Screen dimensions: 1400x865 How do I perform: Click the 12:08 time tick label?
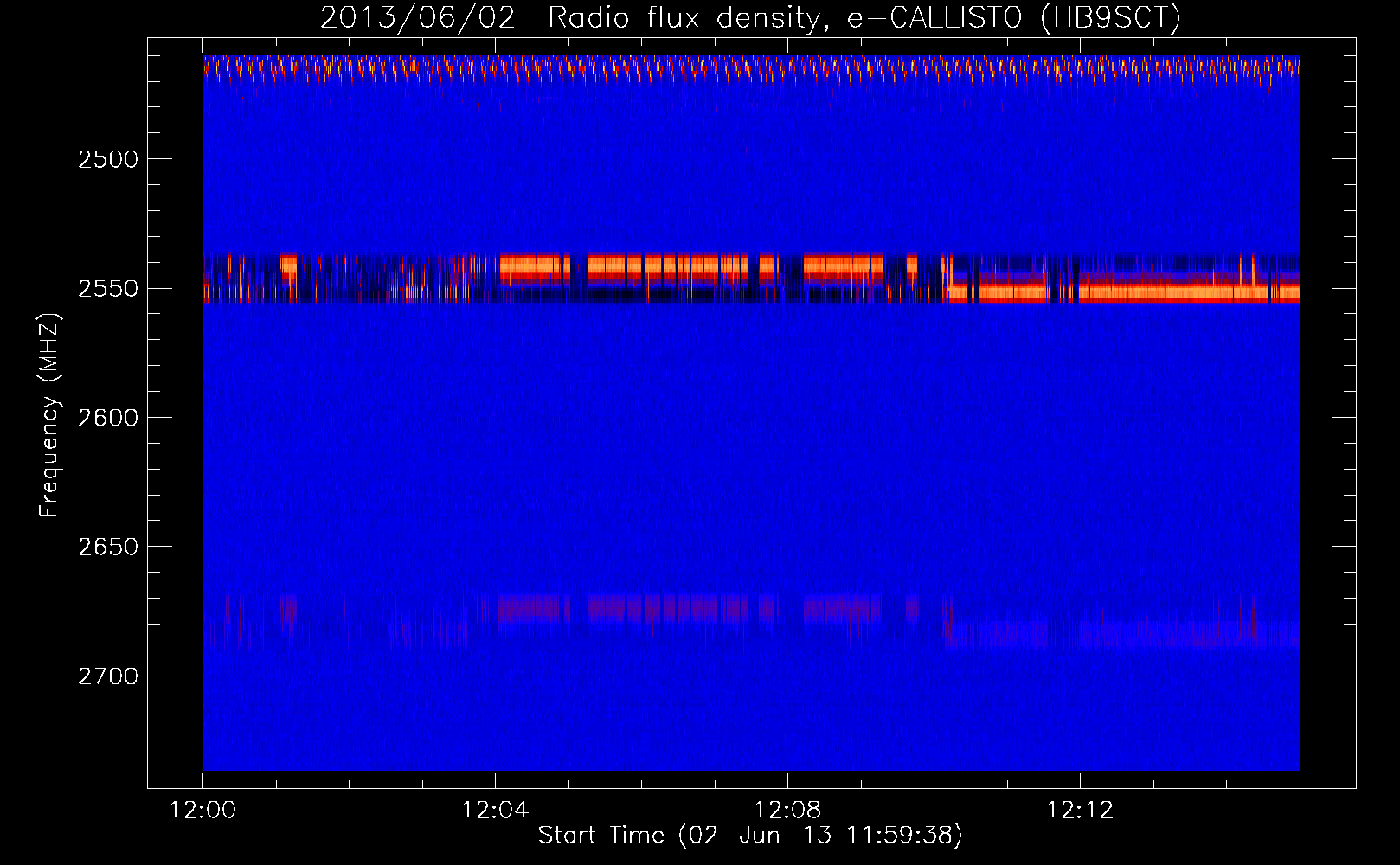click(x=787, y=811)
